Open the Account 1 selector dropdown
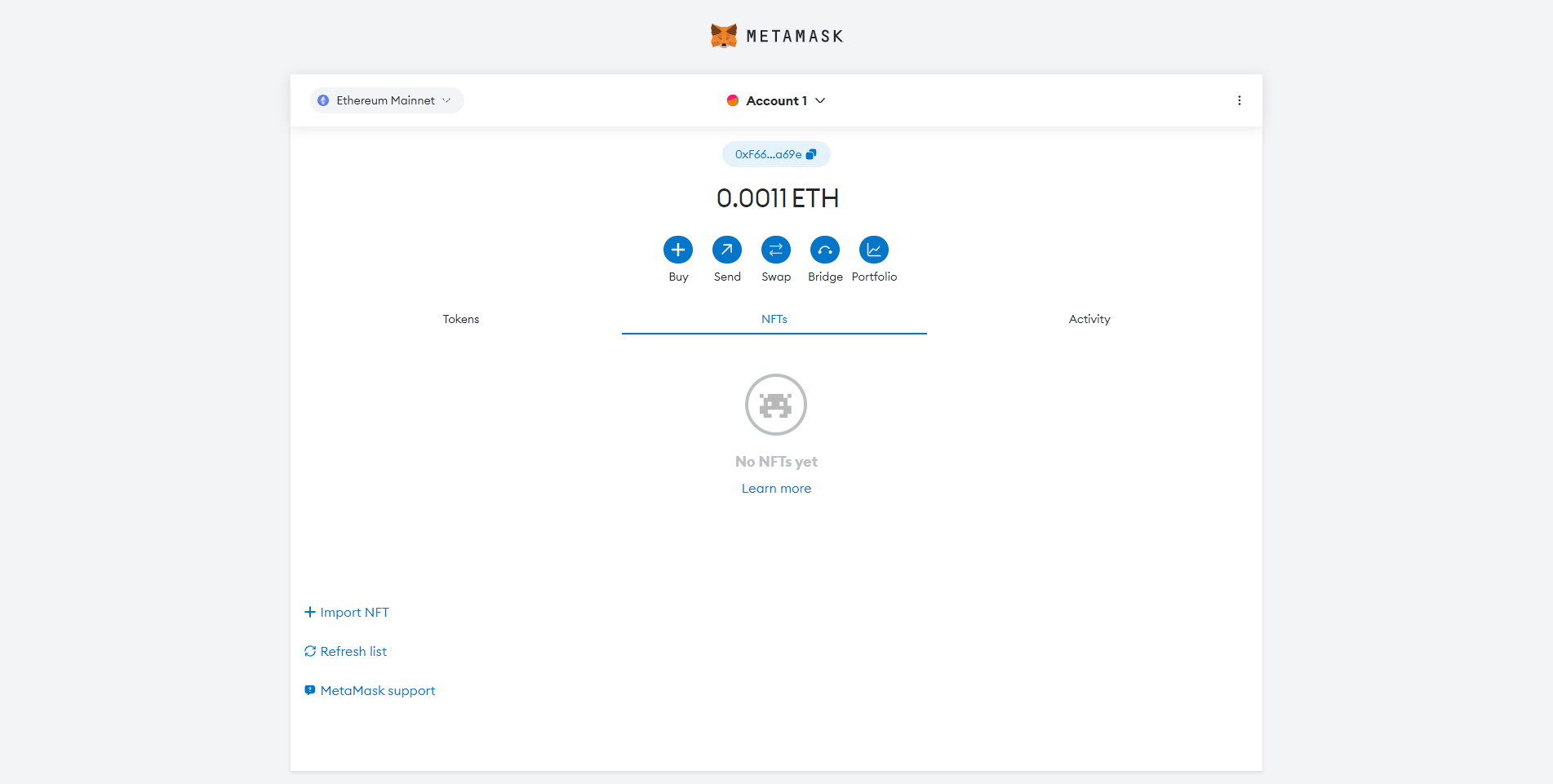1553x784 pixels. 776,100
